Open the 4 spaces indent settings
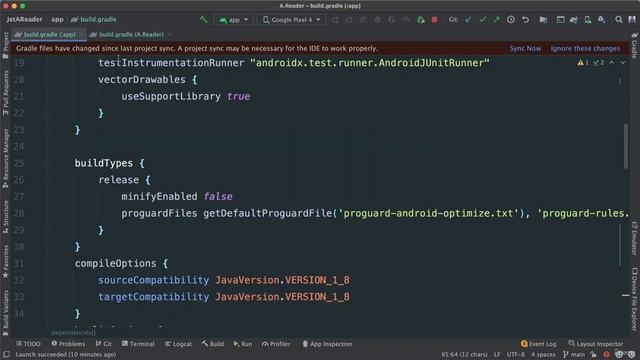 (x=543, y=354)
